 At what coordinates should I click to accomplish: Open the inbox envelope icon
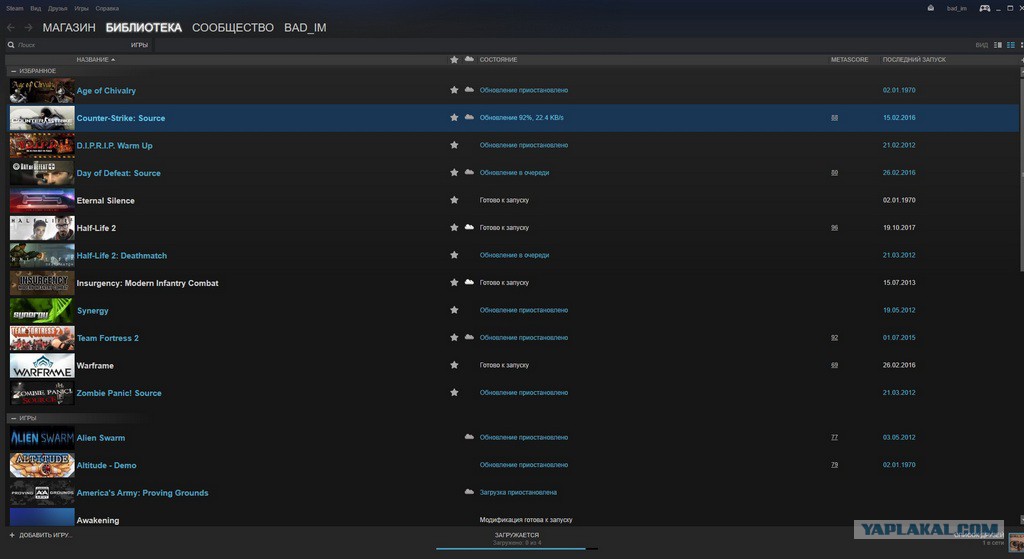(x=931, y=8)
